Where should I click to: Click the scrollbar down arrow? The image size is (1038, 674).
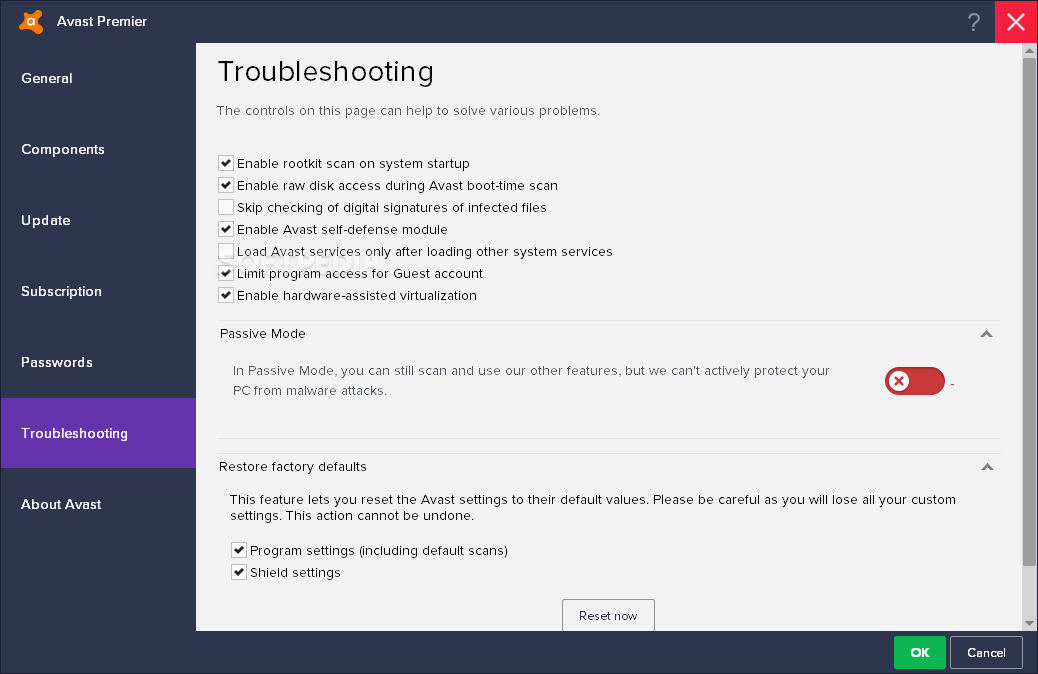1029,623
